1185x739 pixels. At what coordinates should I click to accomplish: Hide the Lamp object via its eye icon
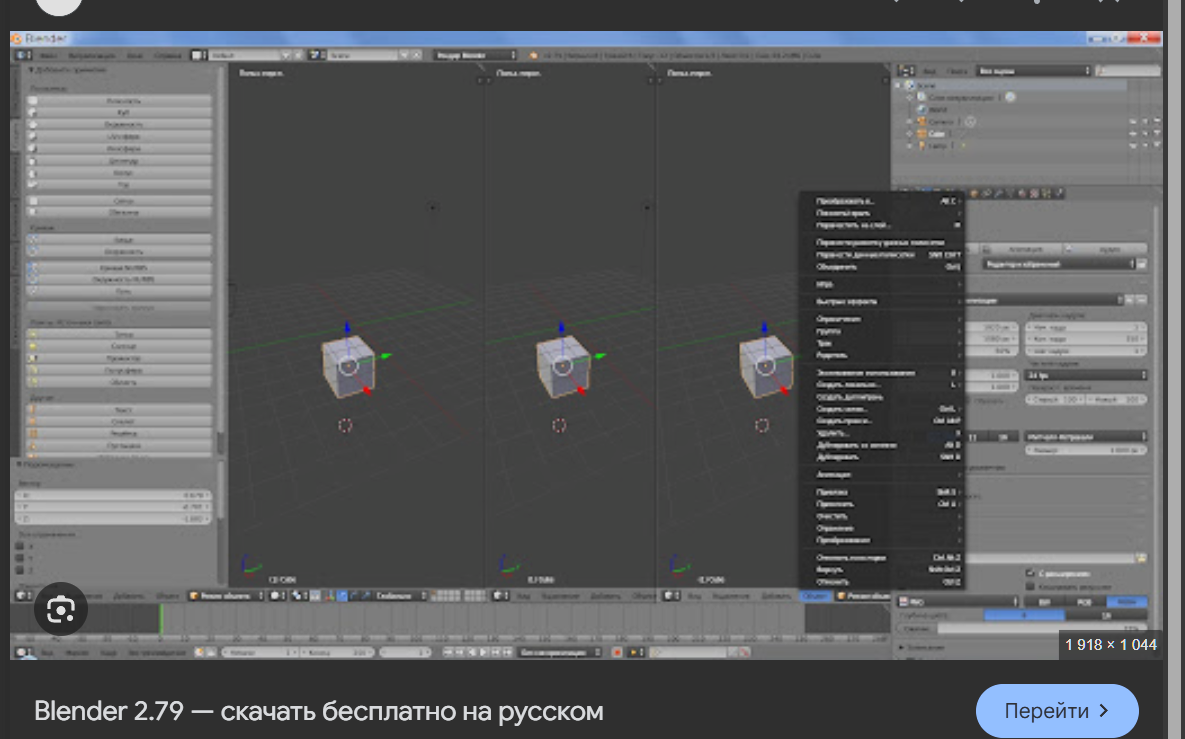point(1133,146)
